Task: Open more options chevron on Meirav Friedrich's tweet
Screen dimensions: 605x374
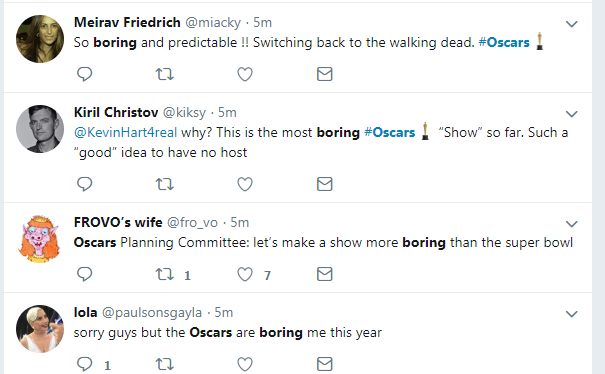Action: click(571, 24)
